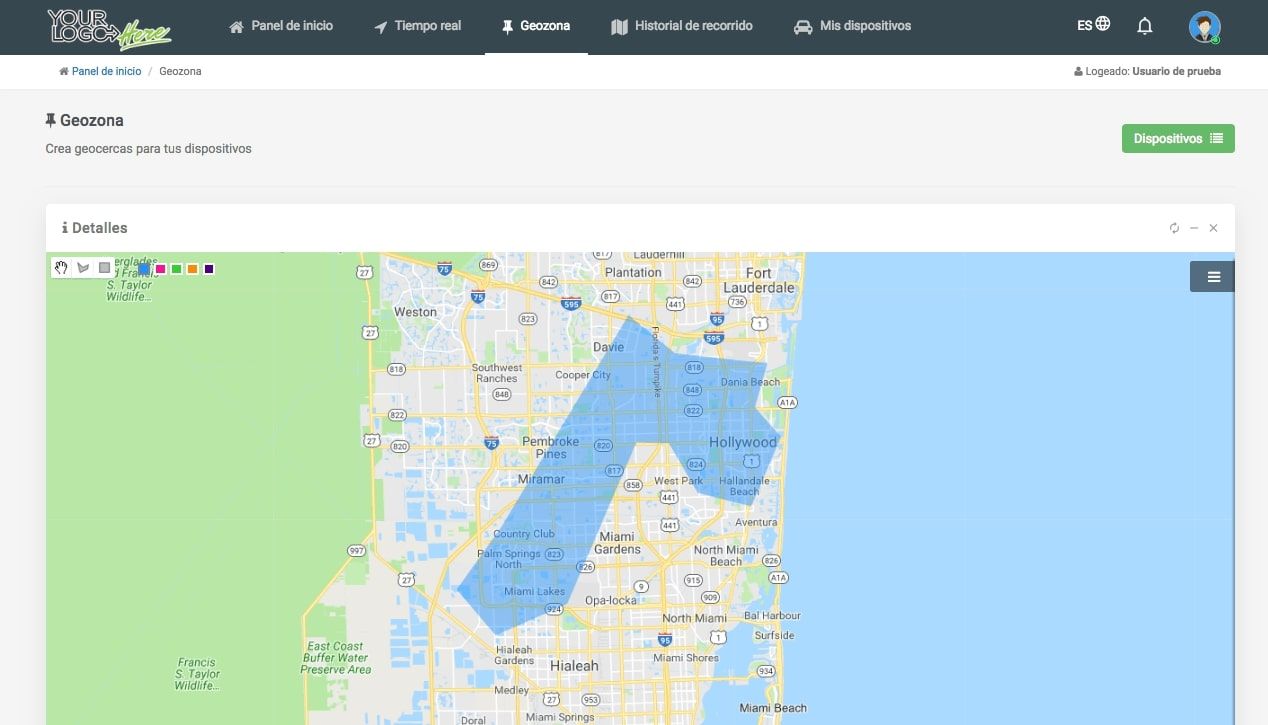Go to Panel de inicio tab
The width and height of the screenshot is (1268, 725).
click(x=281, y=26)
